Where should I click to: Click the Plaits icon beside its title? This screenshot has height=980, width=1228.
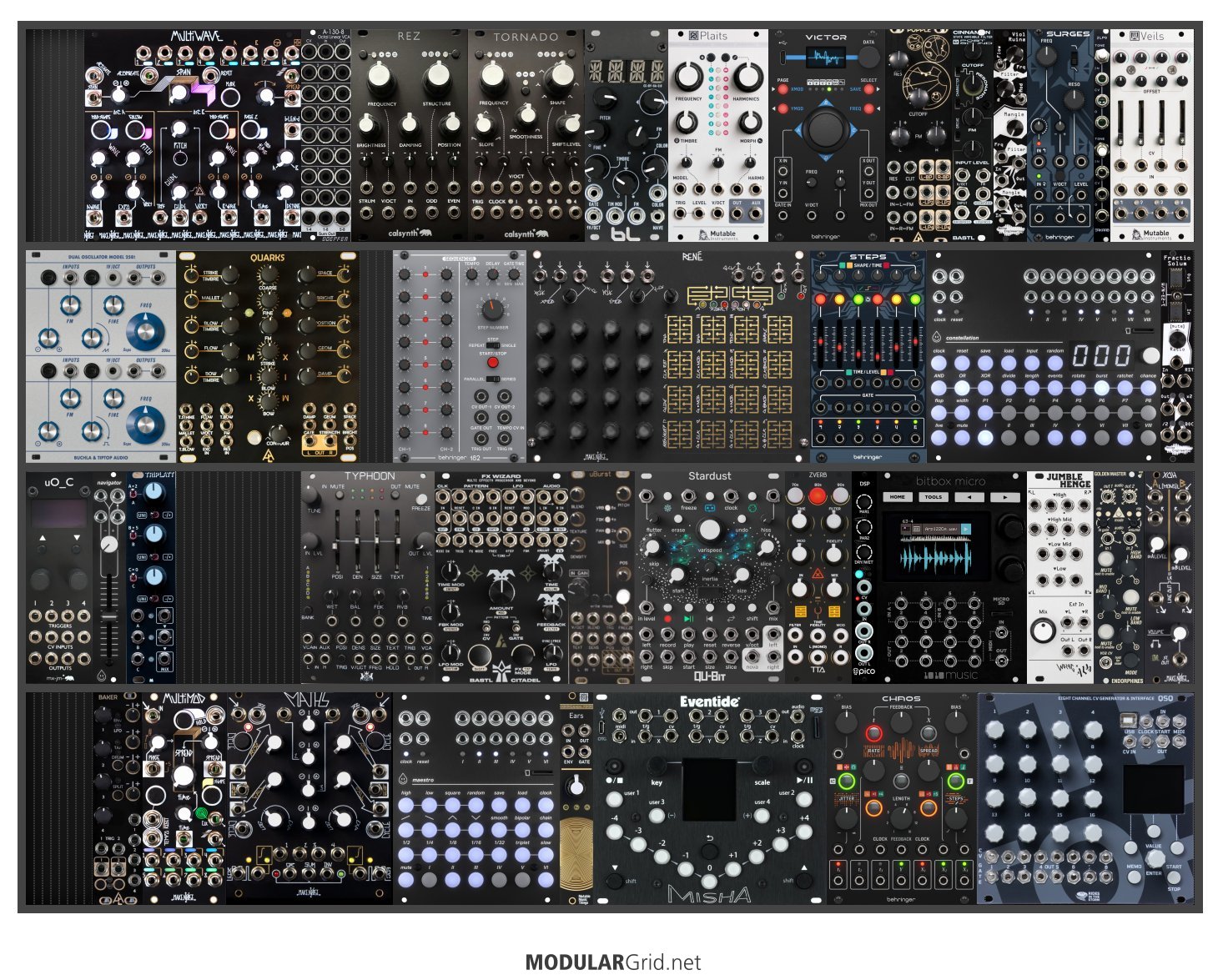pyautogui.click(x=693, y=37)
